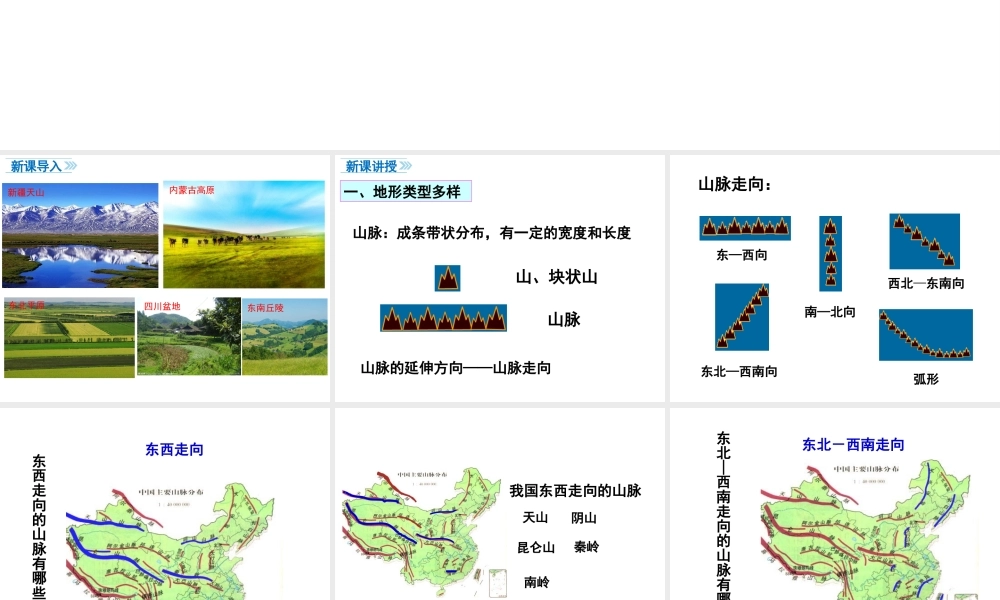1000x600 pixels.
Task: Click the China map under 东西走向 title
Action: coord(172,542)
